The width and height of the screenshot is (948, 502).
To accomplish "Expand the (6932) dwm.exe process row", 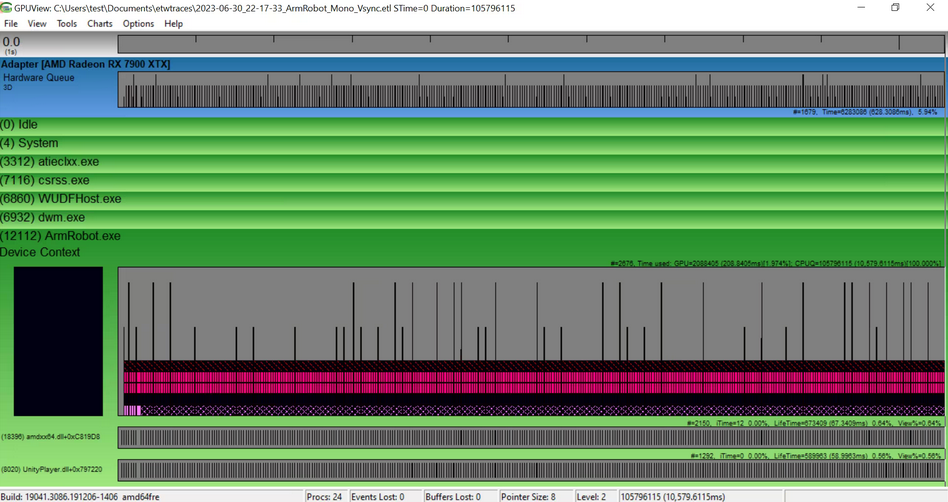I will pos(42,217).
